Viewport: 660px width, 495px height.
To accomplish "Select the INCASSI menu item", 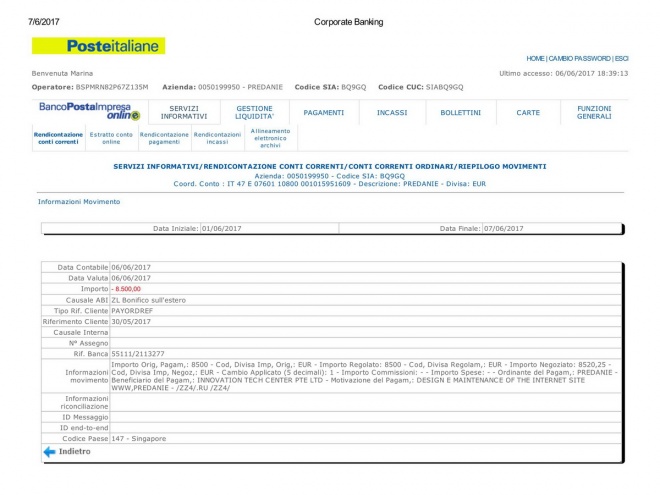I will pos(391,112).
